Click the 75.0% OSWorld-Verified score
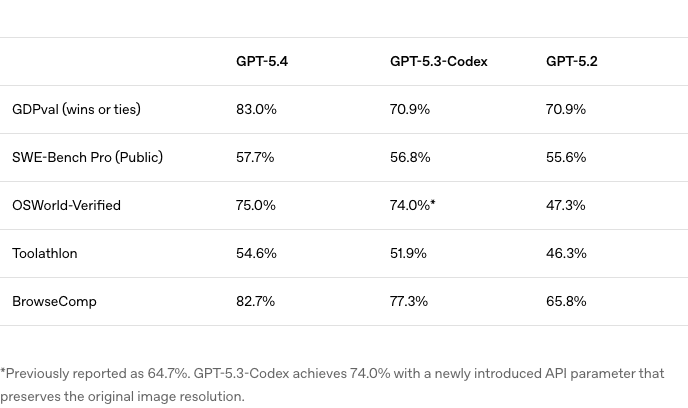Screen dimensions: 688x408 coord(256,206)
